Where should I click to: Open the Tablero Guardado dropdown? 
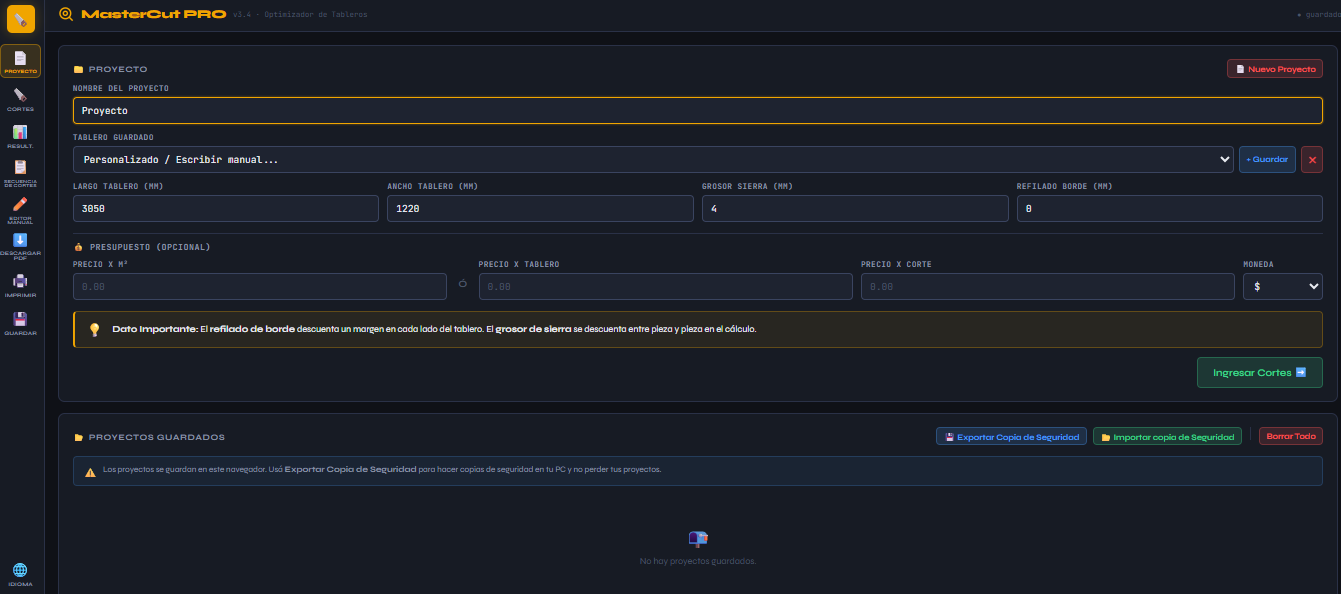coord(653,159)
